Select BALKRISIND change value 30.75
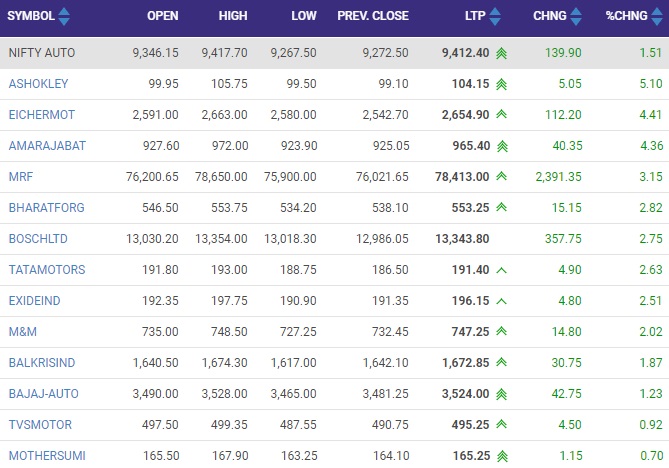The width and height of the screenshot is (669, 468). (x=567, y=363)
